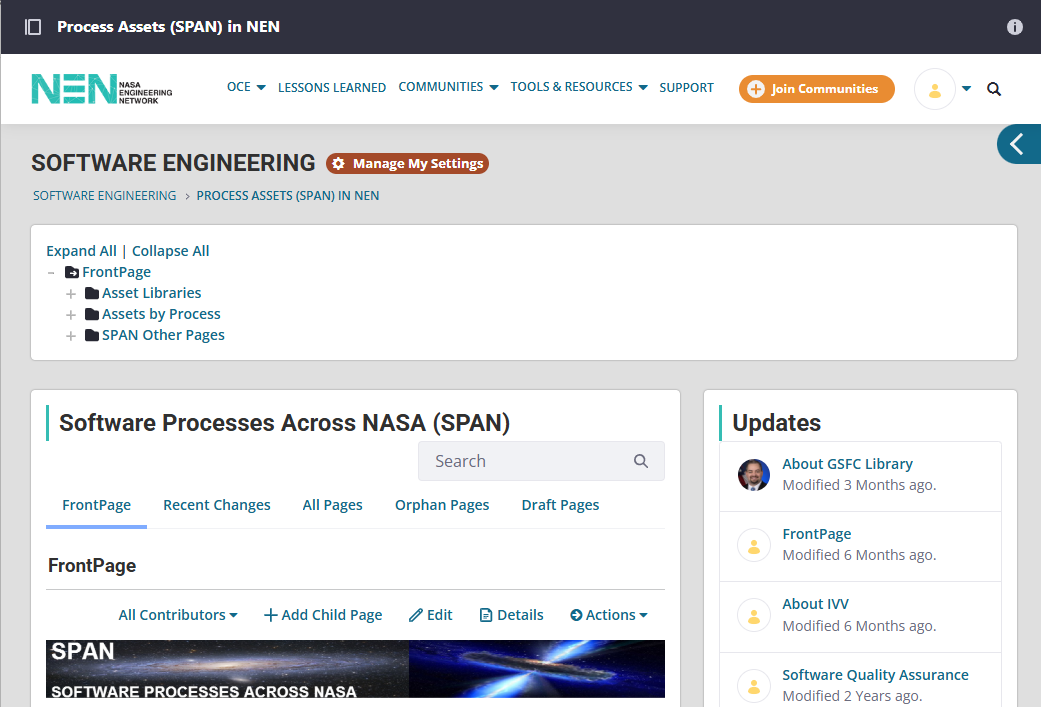Click the info icon in title bar

pos(1014,27)
